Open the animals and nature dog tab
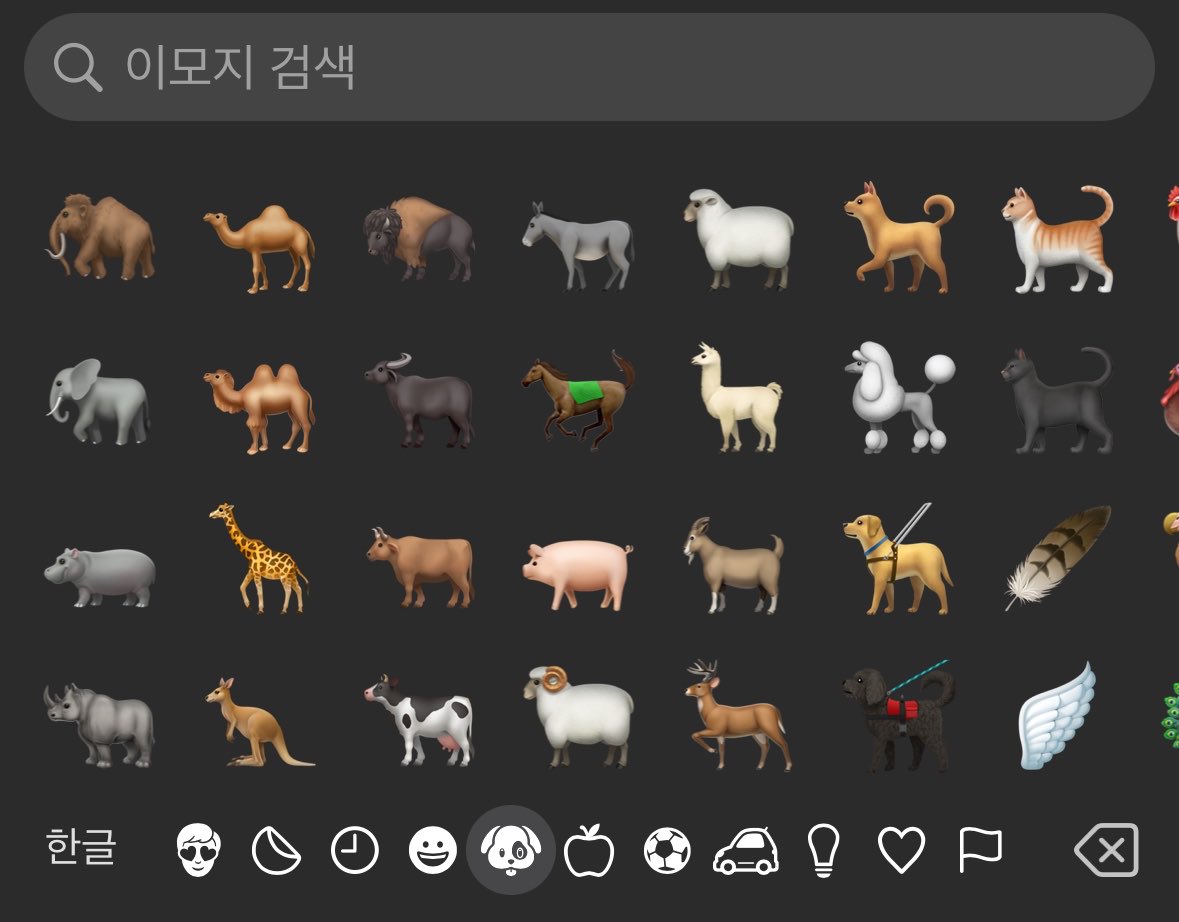The image size is (1179, 922). tap(511, 850)
